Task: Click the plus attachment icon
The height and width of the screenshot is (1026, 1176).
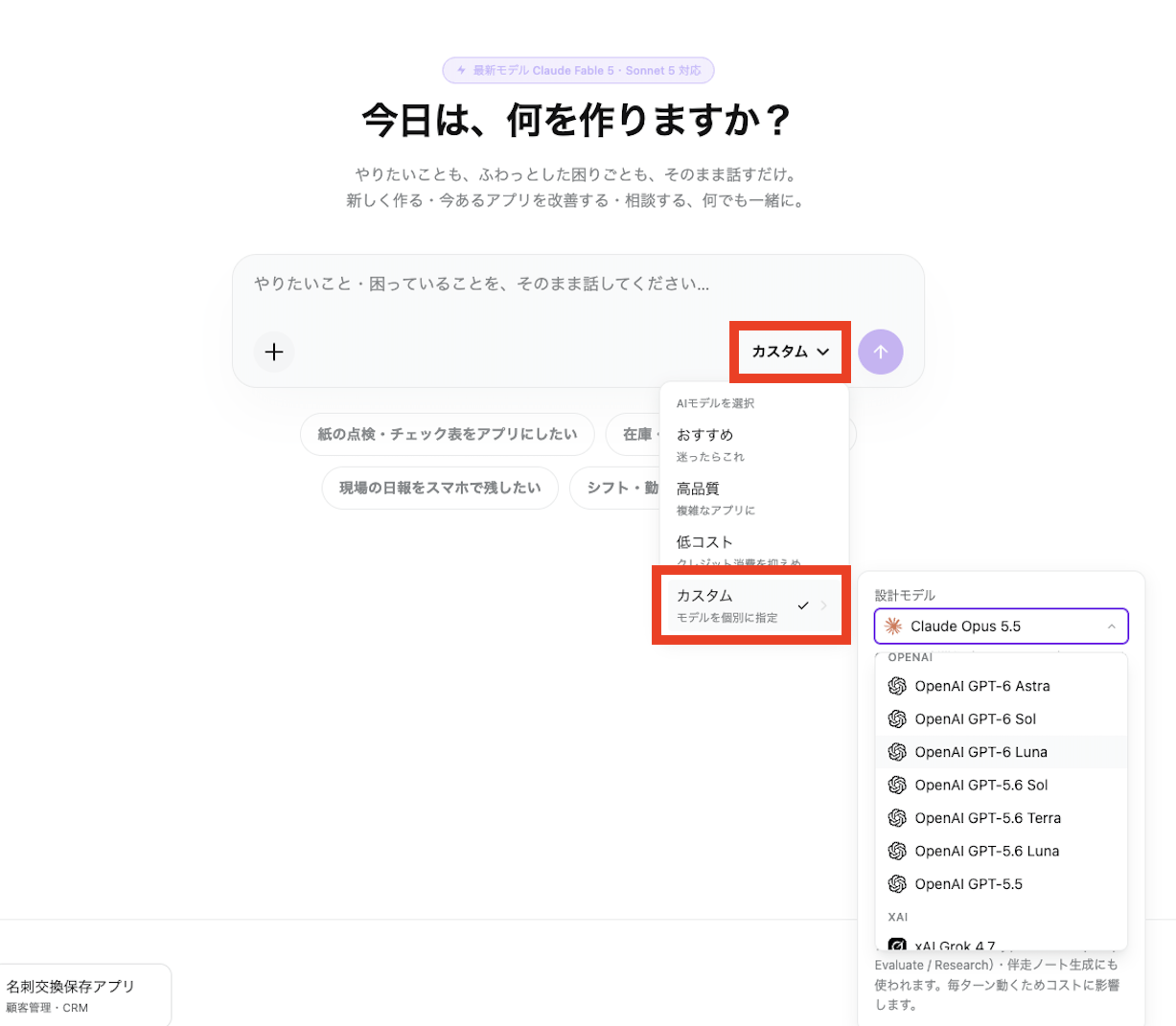Action: coord(274,352)
